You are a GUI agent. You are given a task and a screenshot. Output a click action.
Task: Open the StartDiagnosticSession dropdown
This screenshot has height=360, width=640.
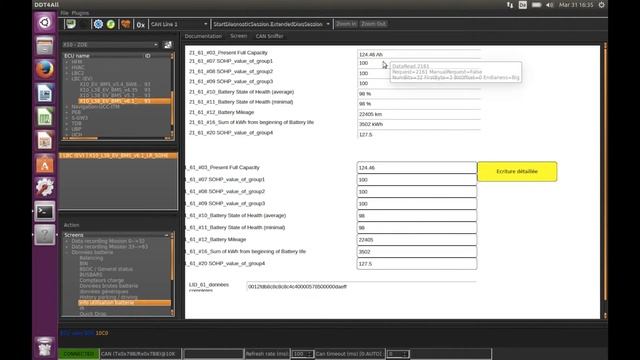(271, 24)
